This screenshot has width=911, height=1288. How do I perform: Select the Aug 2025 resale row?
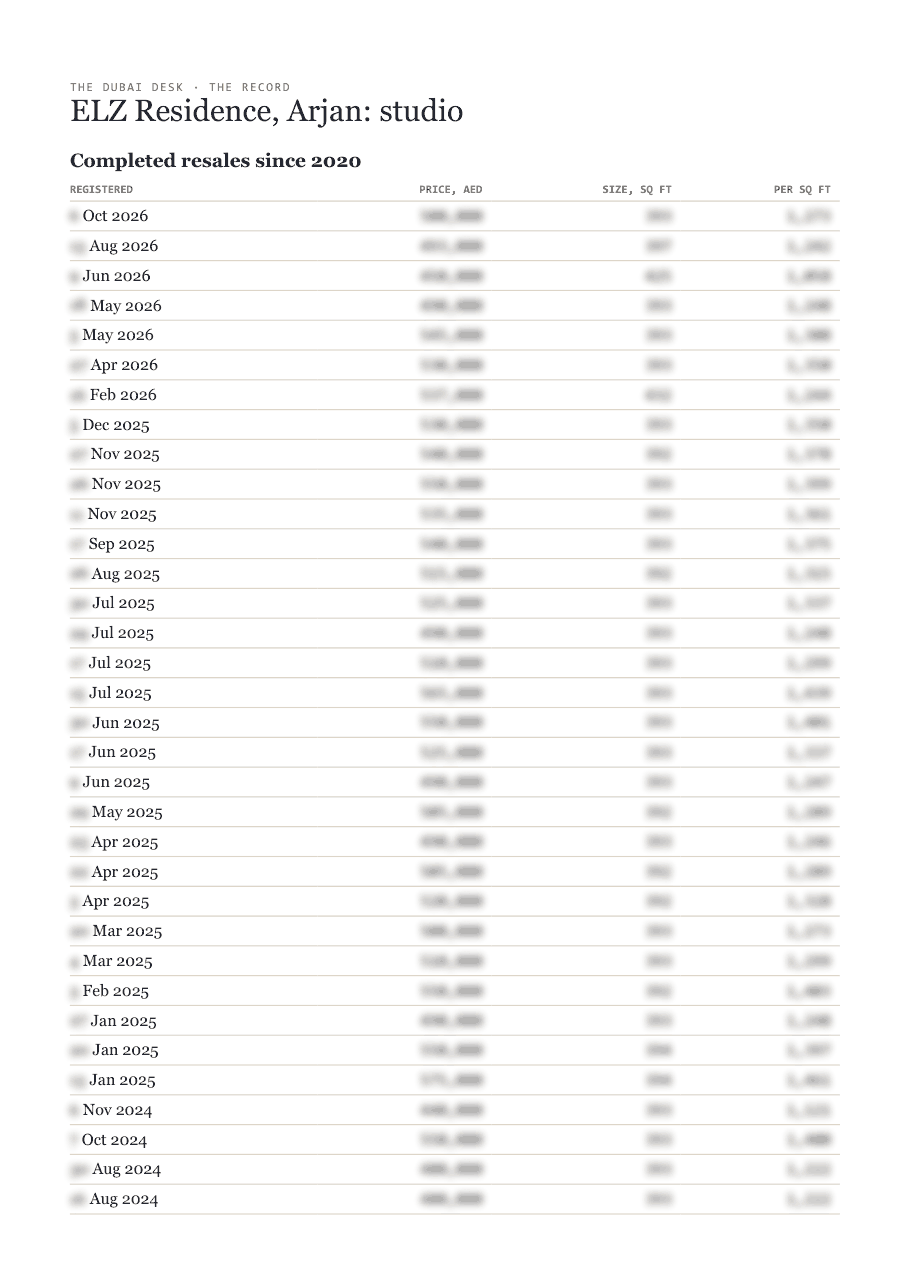pos(455,574)
